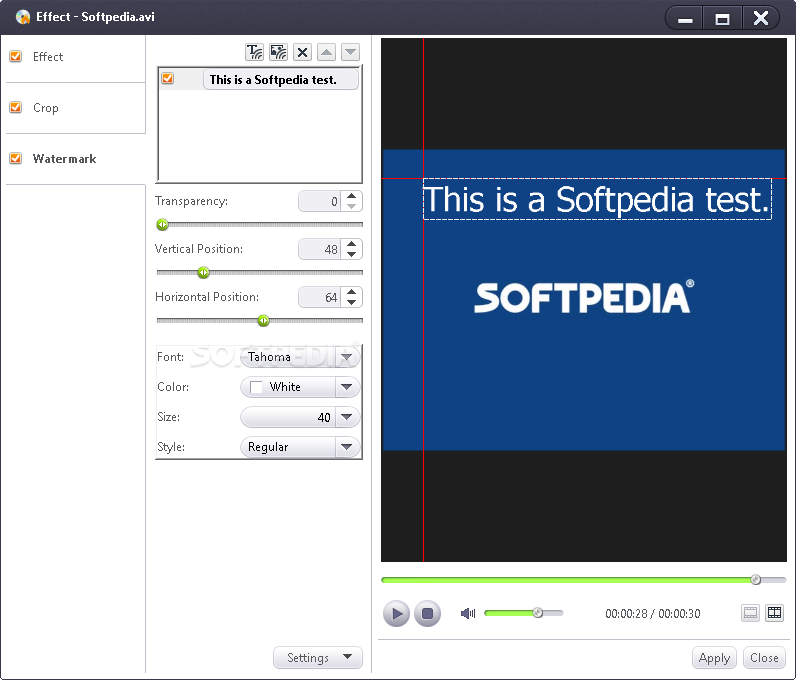Image resolution: width=796 pixels, height=680 pixels.
Task: Mute the preview audio
Action: point(468,613)
